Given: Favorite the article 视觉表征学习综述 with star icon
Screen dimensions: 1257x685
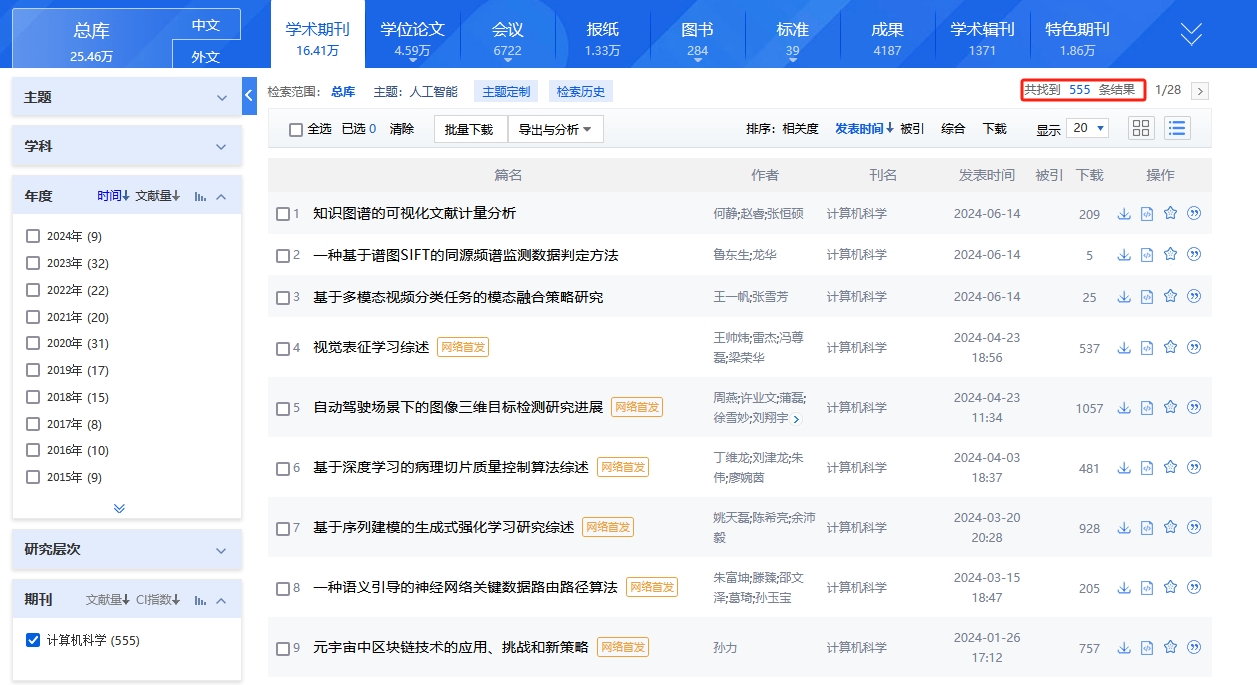Looking at the screenshot, I should (x=1170, y=348).
